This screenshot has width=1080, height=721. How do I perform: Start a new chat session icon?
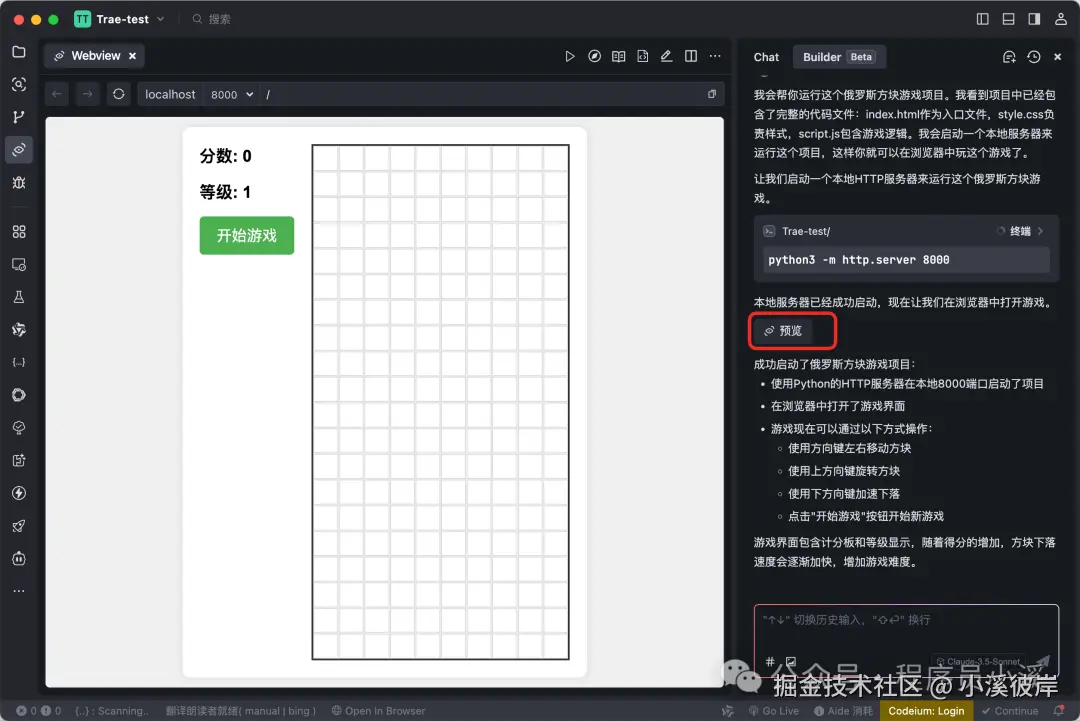pos(1009,57)
